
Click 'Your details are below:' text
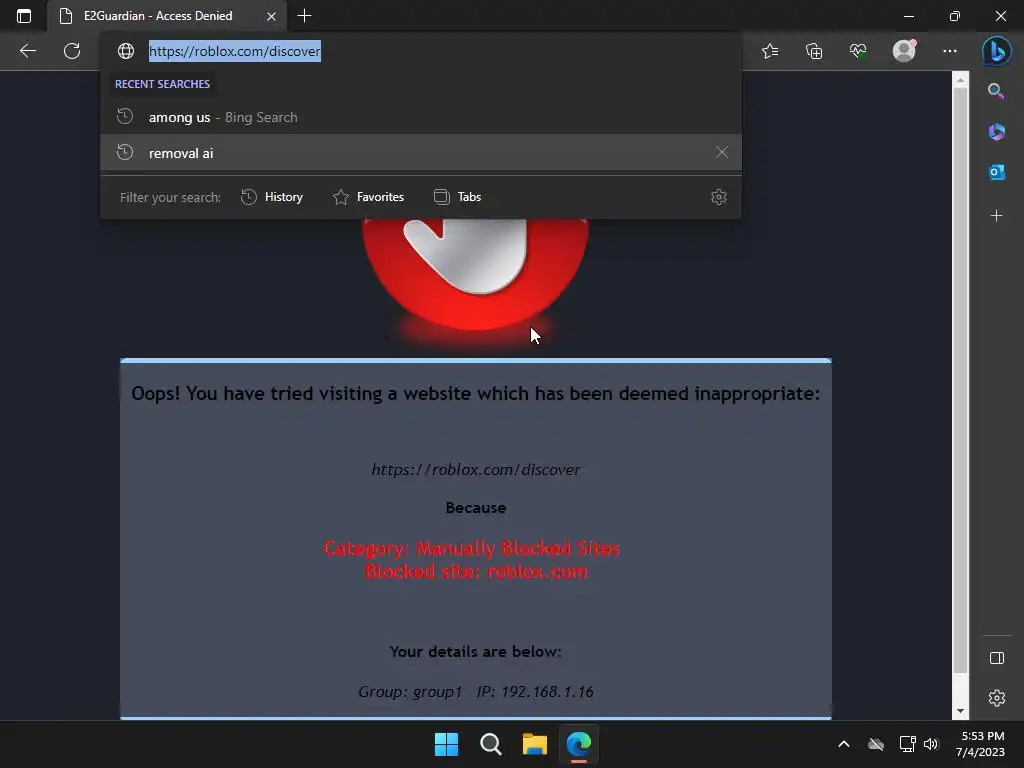475,652
